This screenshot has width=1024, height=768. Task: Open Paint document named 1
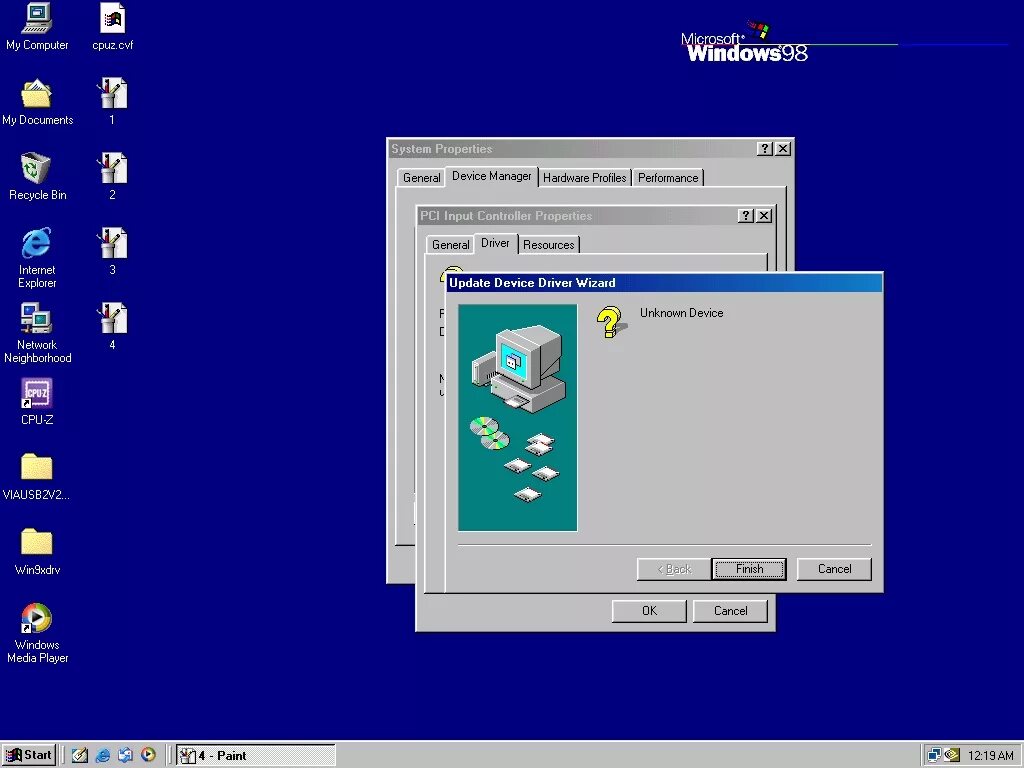(111, 95)
